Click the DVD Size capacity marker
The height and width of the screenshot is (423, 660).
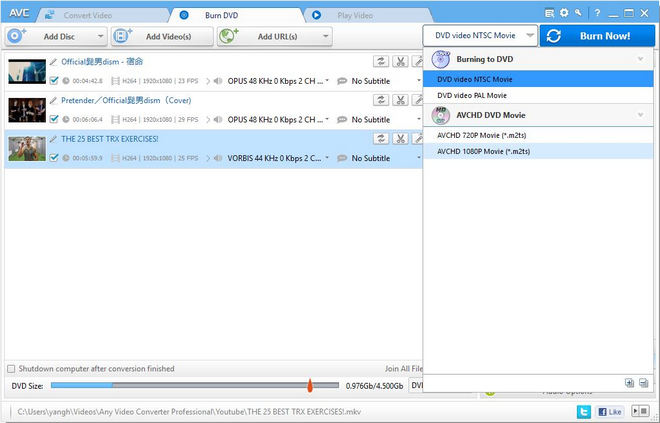coord(310,385)
